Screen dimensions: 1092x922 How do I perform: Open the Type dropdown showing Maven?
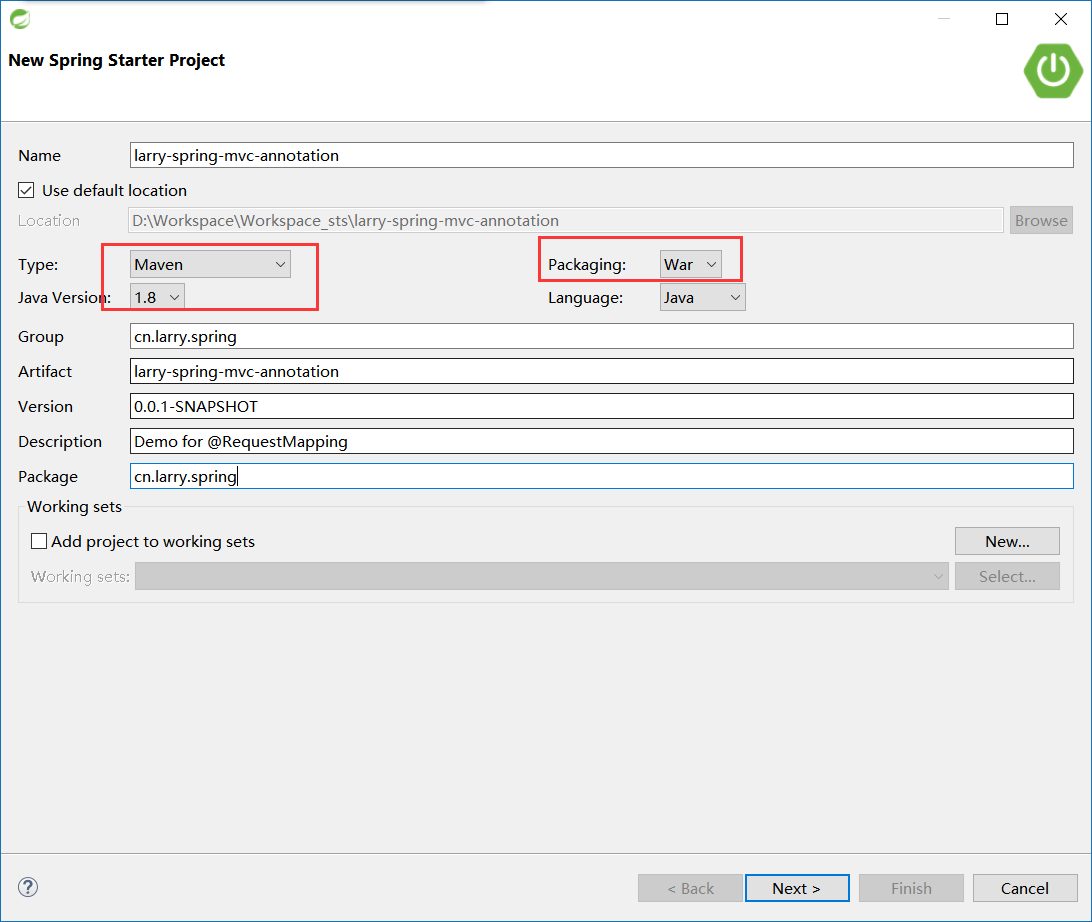210,265
